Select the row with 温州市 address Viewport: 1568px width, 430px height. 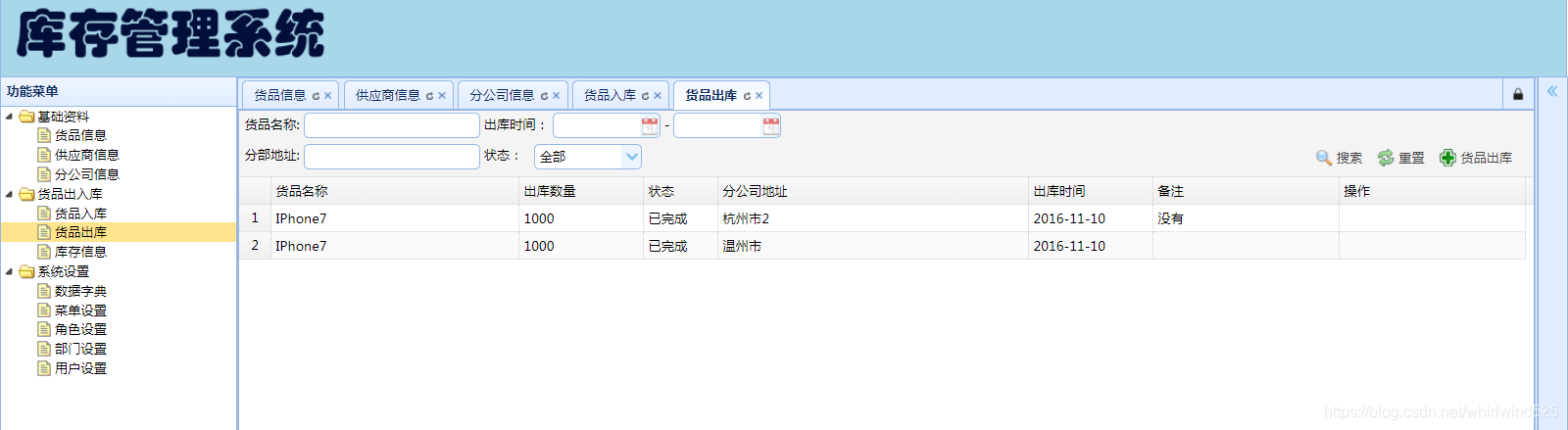(882, 246)
